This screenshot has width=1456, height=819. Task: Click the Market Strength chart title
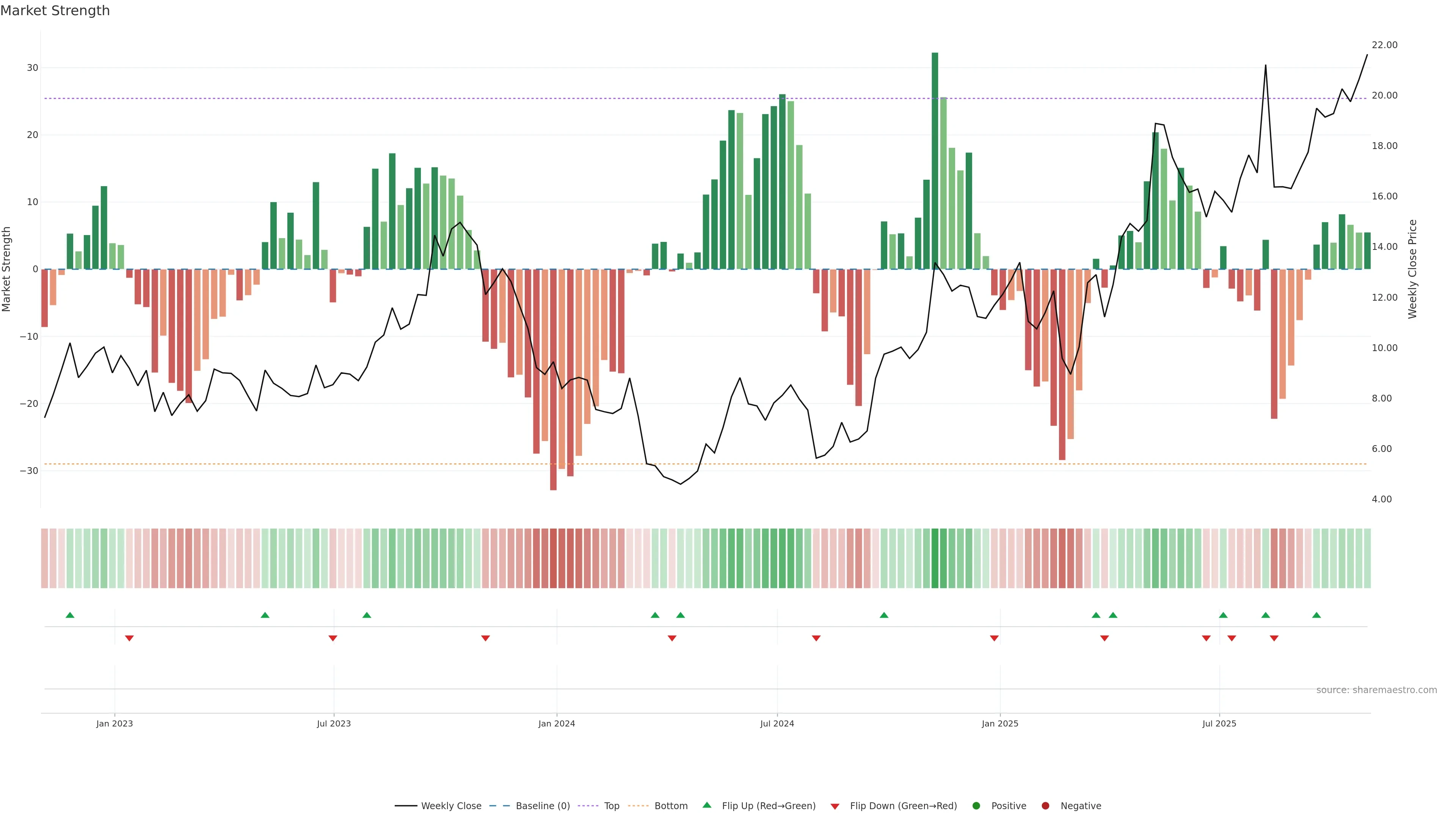pyautogui.click(x=55, y=11)
